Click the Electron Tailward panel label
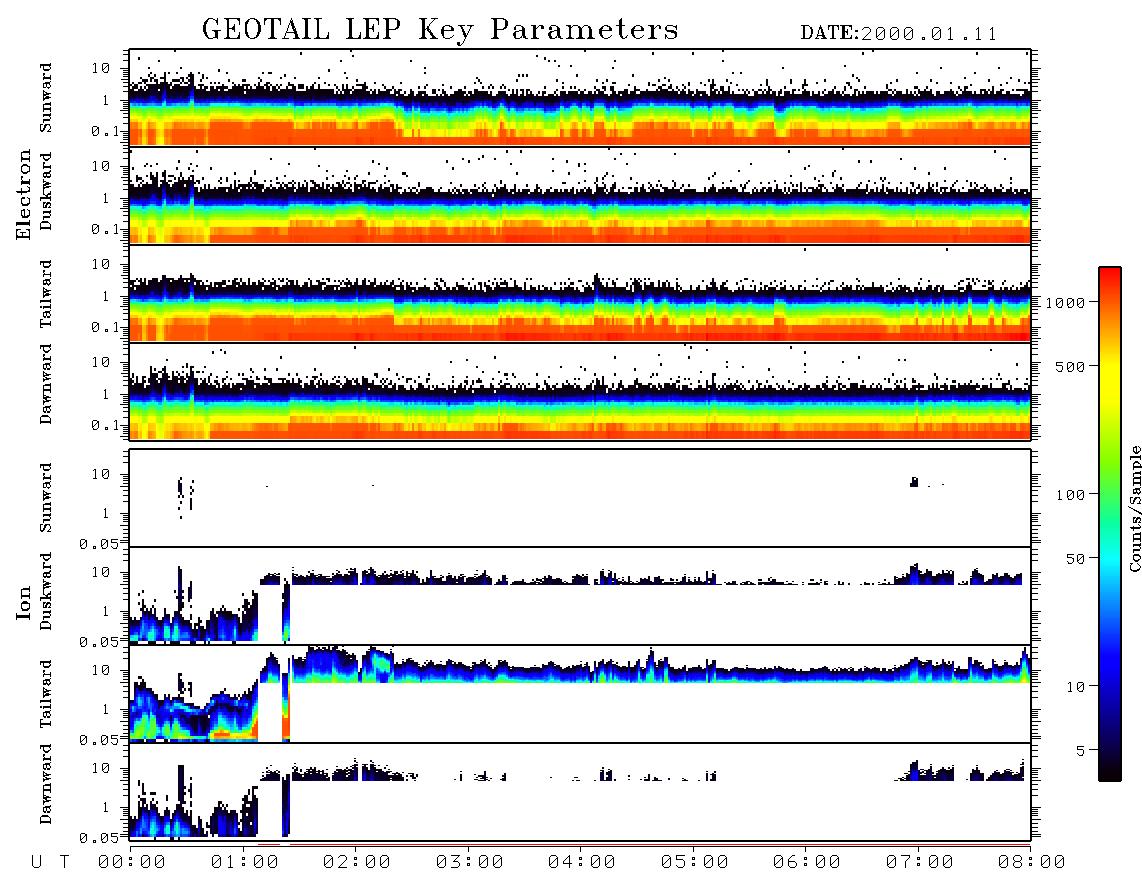This screenshot has height=880, width=1142. [46, 293]
